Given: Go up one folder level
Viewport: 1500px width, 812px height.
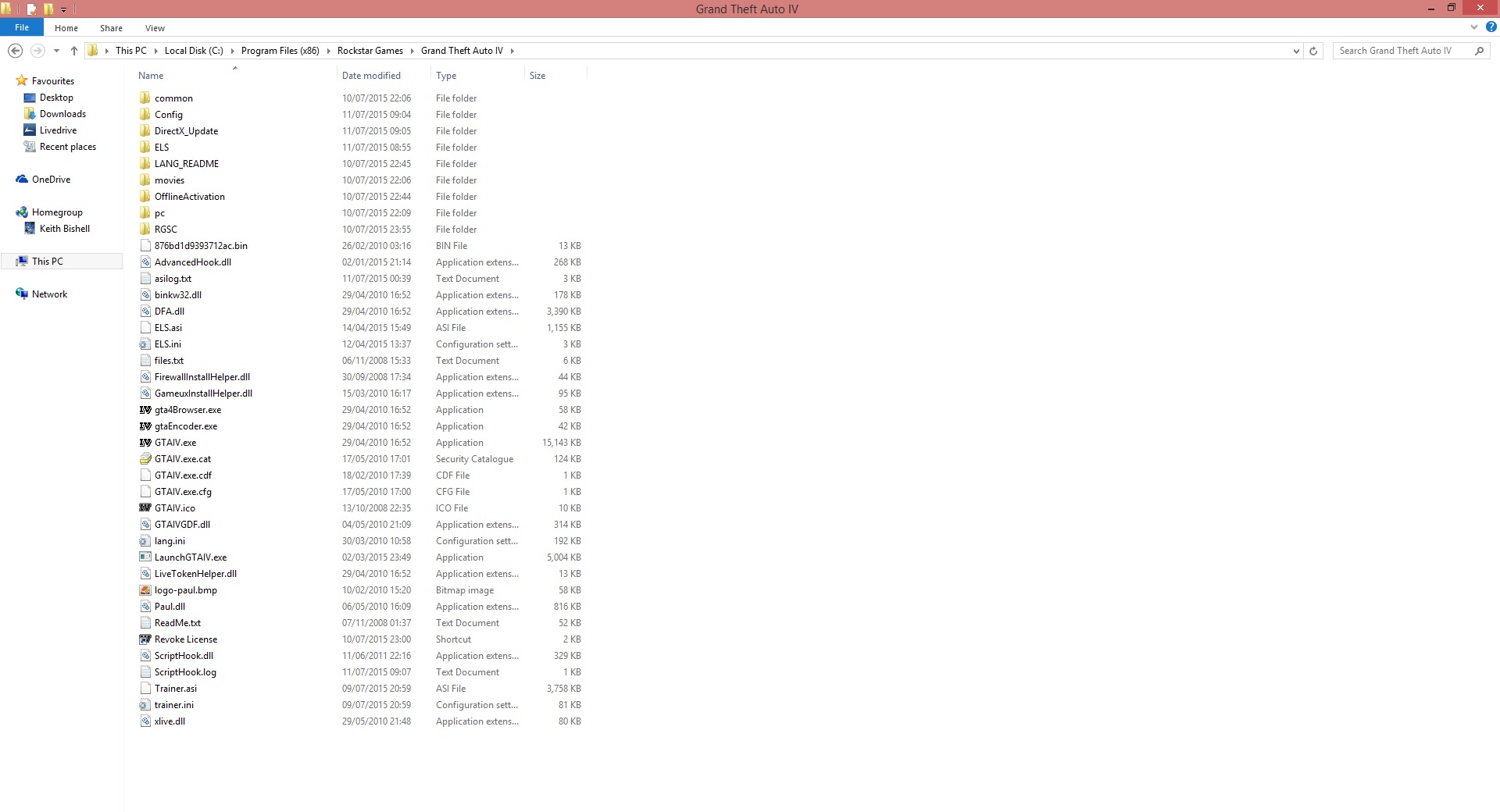Looking at the screenshot, I should tap(74, 51).
